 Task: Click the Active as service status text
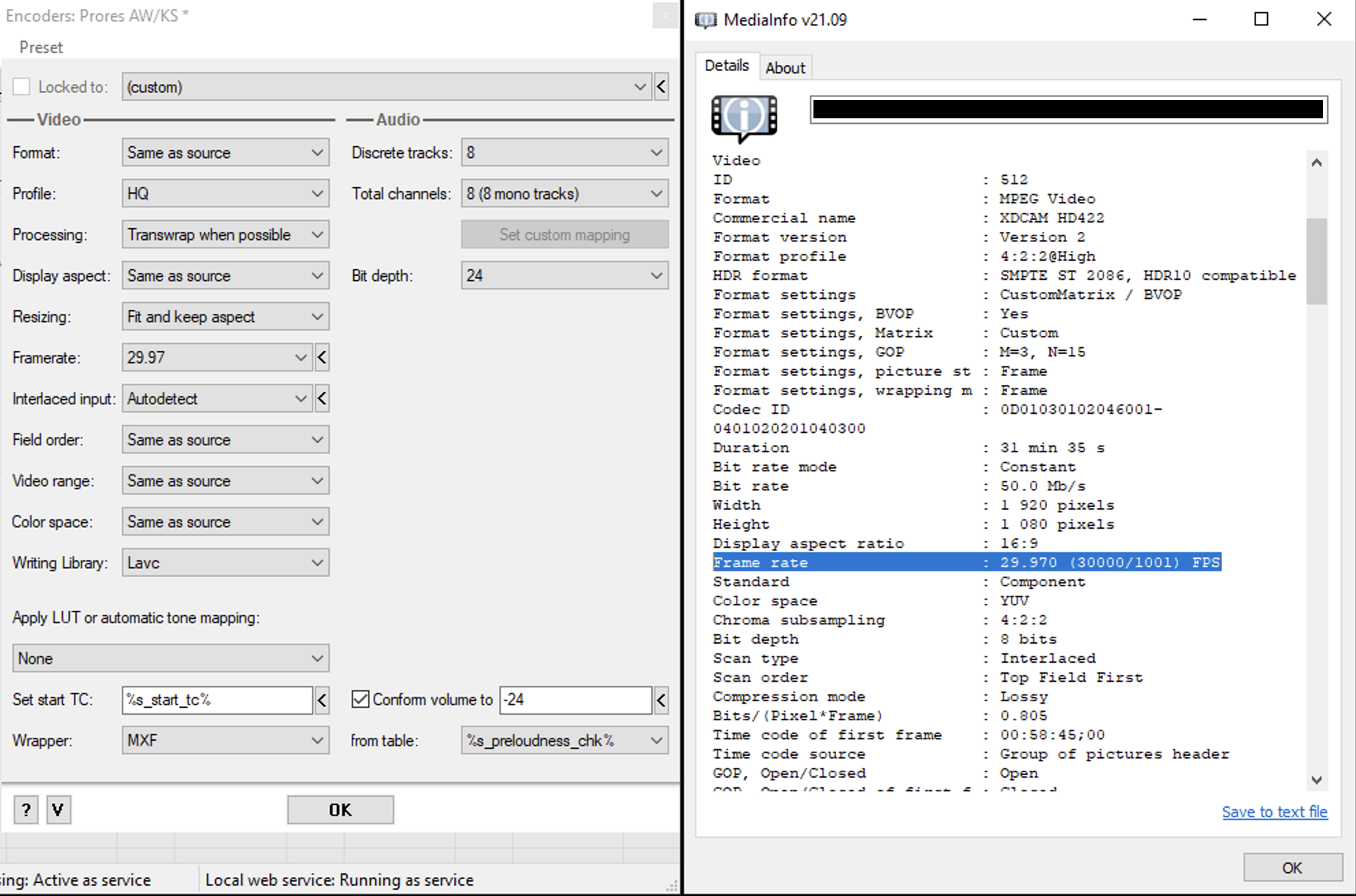click(75, 880)
